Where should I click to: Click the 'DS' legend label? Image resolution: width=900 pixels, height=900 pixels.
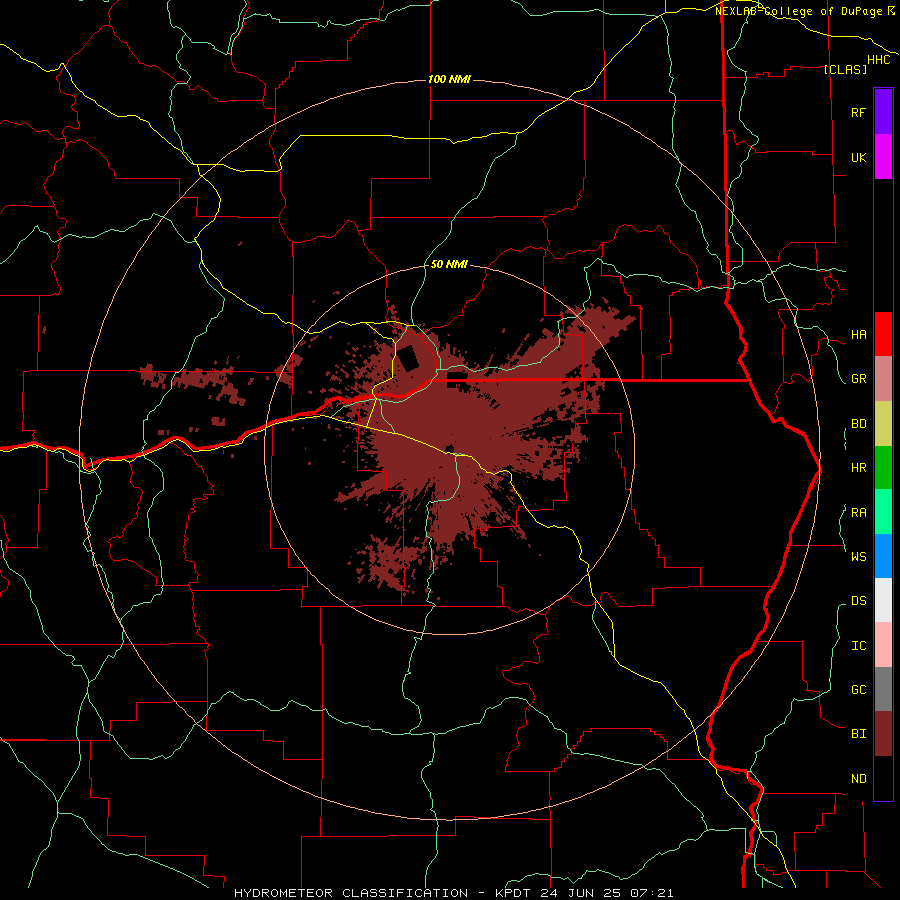tap(859, 601)
